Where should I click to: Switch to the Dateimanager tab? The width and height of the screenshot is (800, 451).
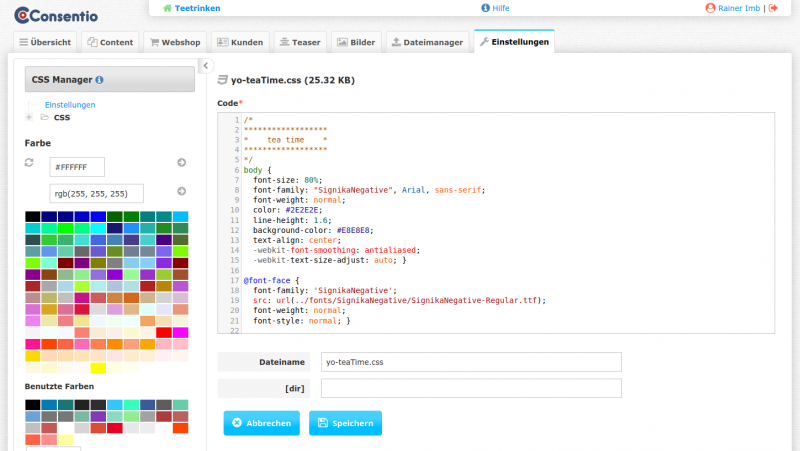click(427, 43)
